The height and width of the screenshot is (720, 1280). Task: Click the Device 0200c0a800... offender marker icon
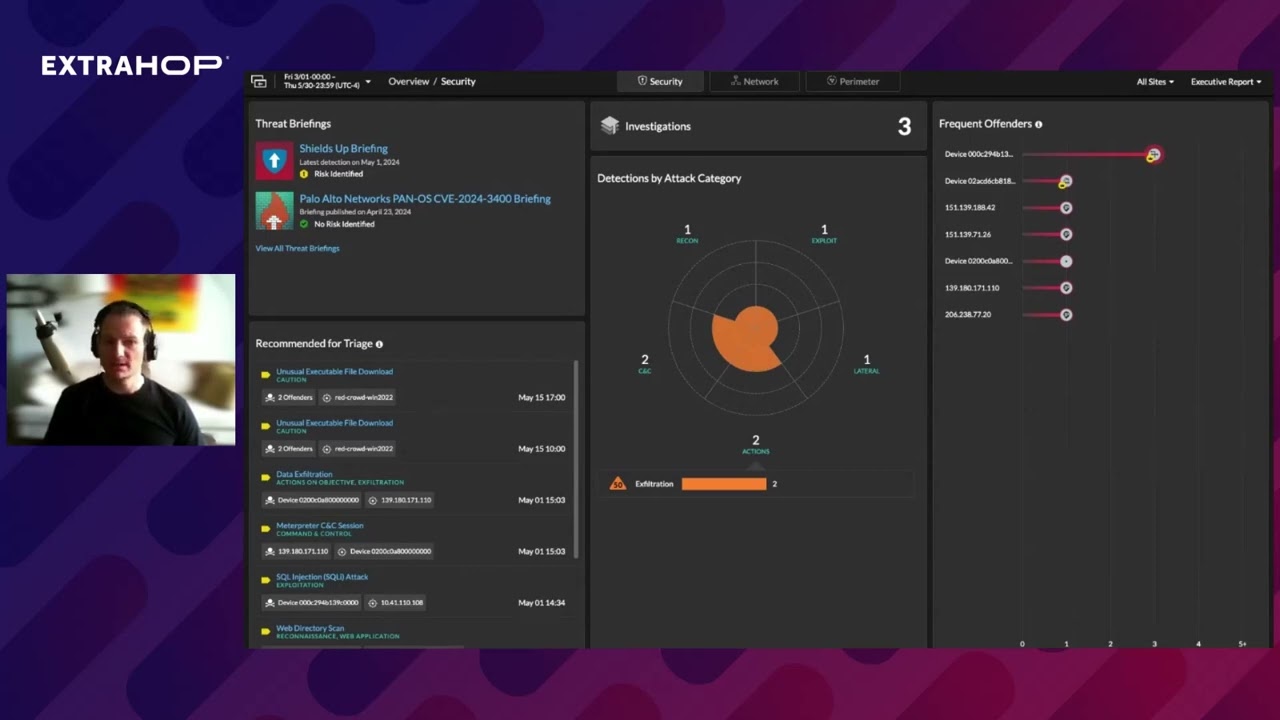click(1066, 261)
